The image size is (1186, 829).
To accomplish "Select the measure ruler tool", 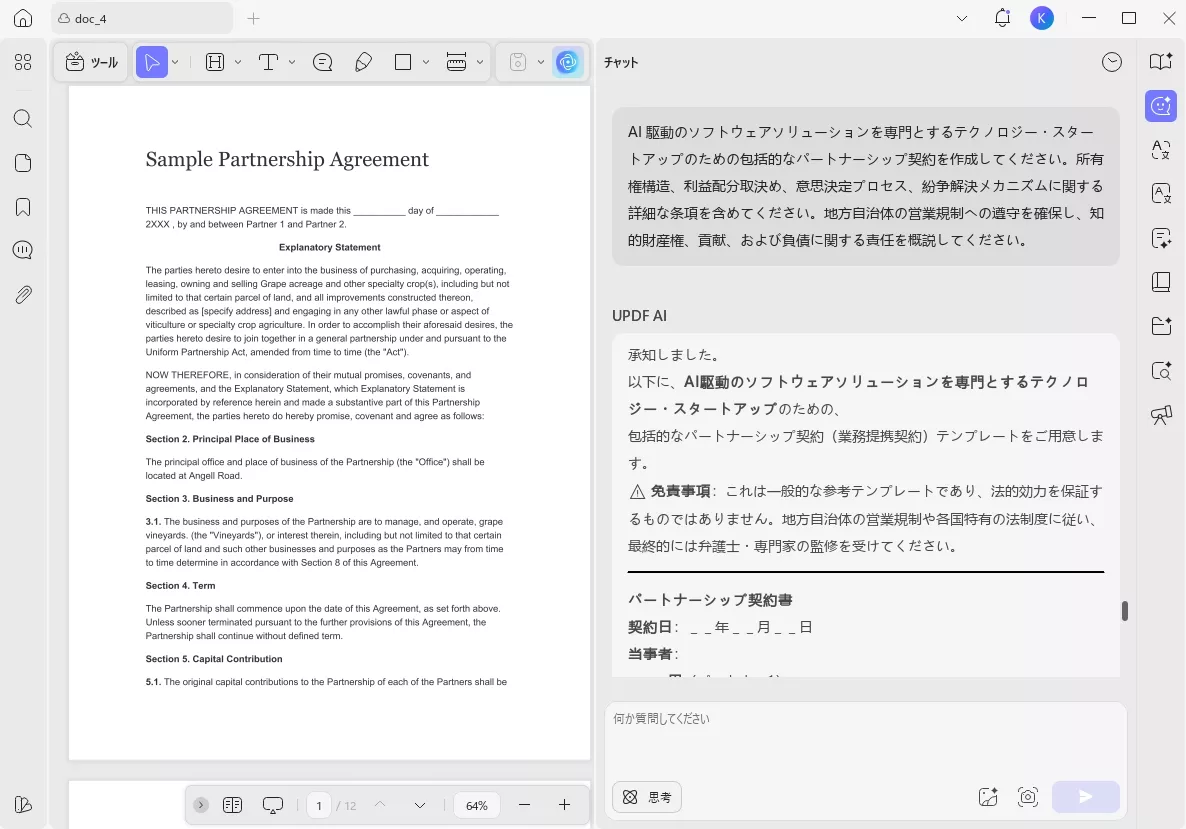I will 456,62.
